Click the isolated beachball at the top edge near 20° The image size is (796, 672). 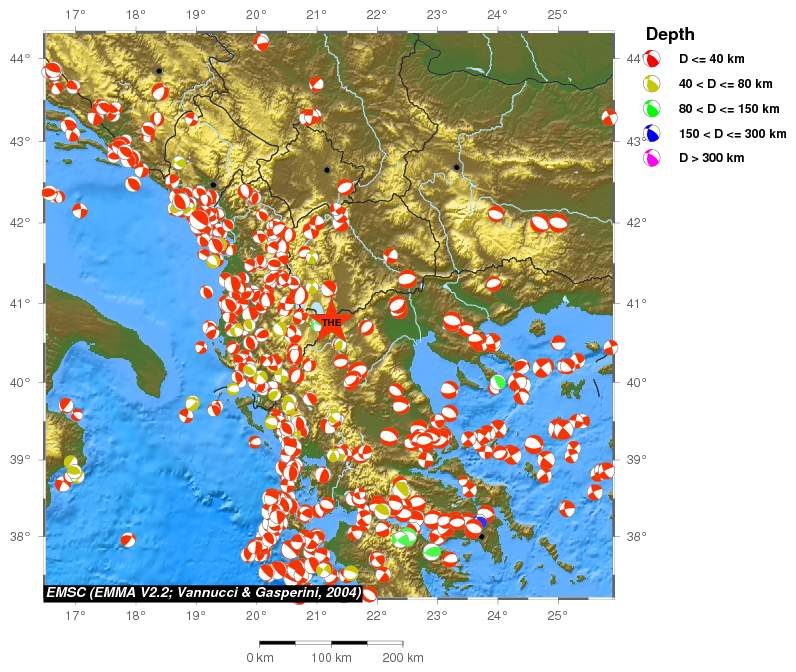point(261,42)
